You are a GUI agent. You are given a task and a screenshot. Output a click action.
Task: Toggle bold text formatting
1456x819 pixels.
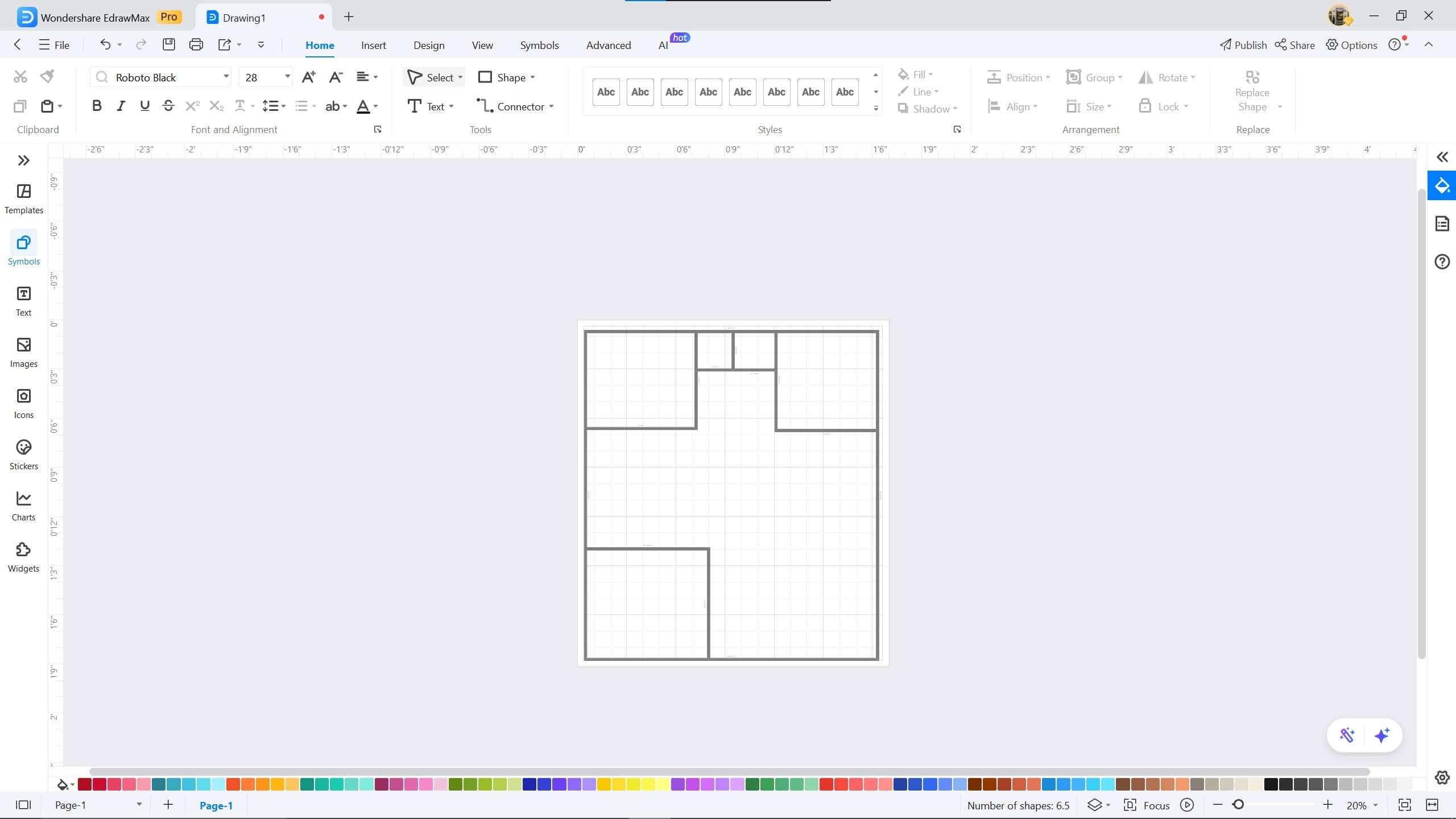point(97,105)
